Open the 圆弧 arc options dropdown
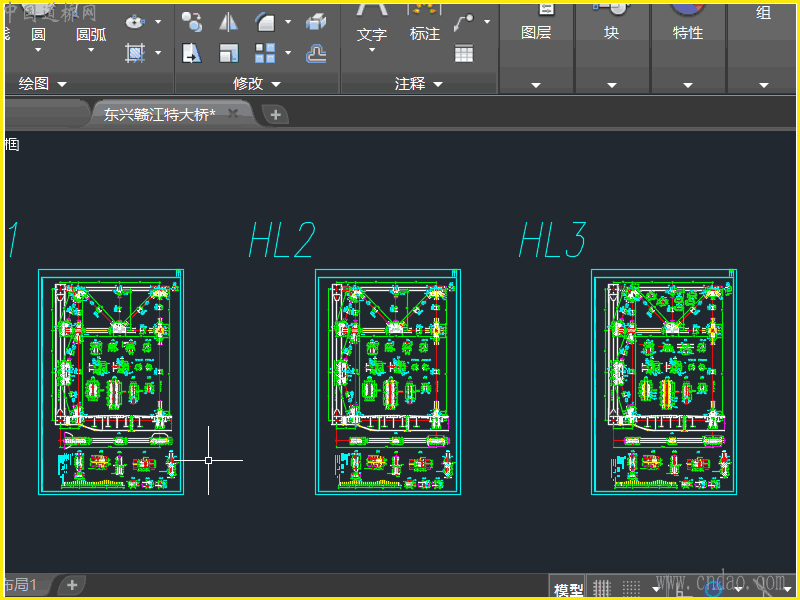This screenshot has height=600, width=800. [91, 50]
